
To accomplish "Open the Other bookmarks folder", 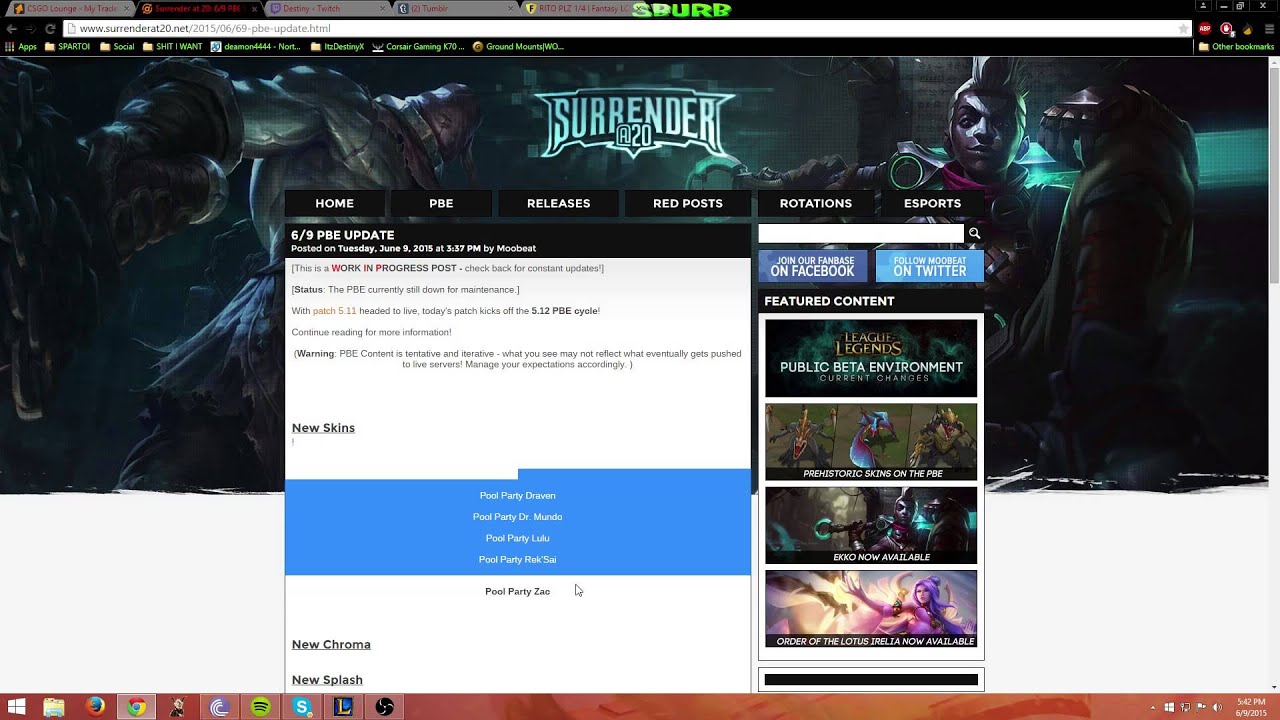I will pyautogui.click(x=1236, y=47).
